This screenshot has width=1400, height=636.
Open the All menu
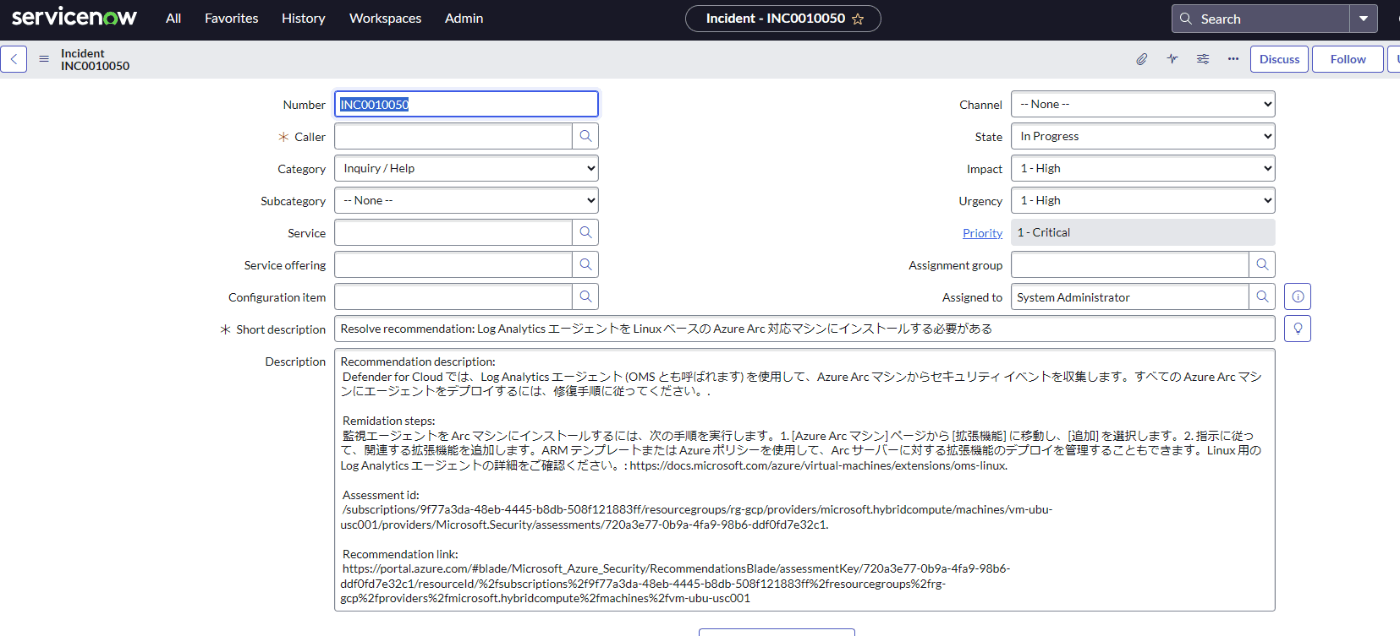173,18
